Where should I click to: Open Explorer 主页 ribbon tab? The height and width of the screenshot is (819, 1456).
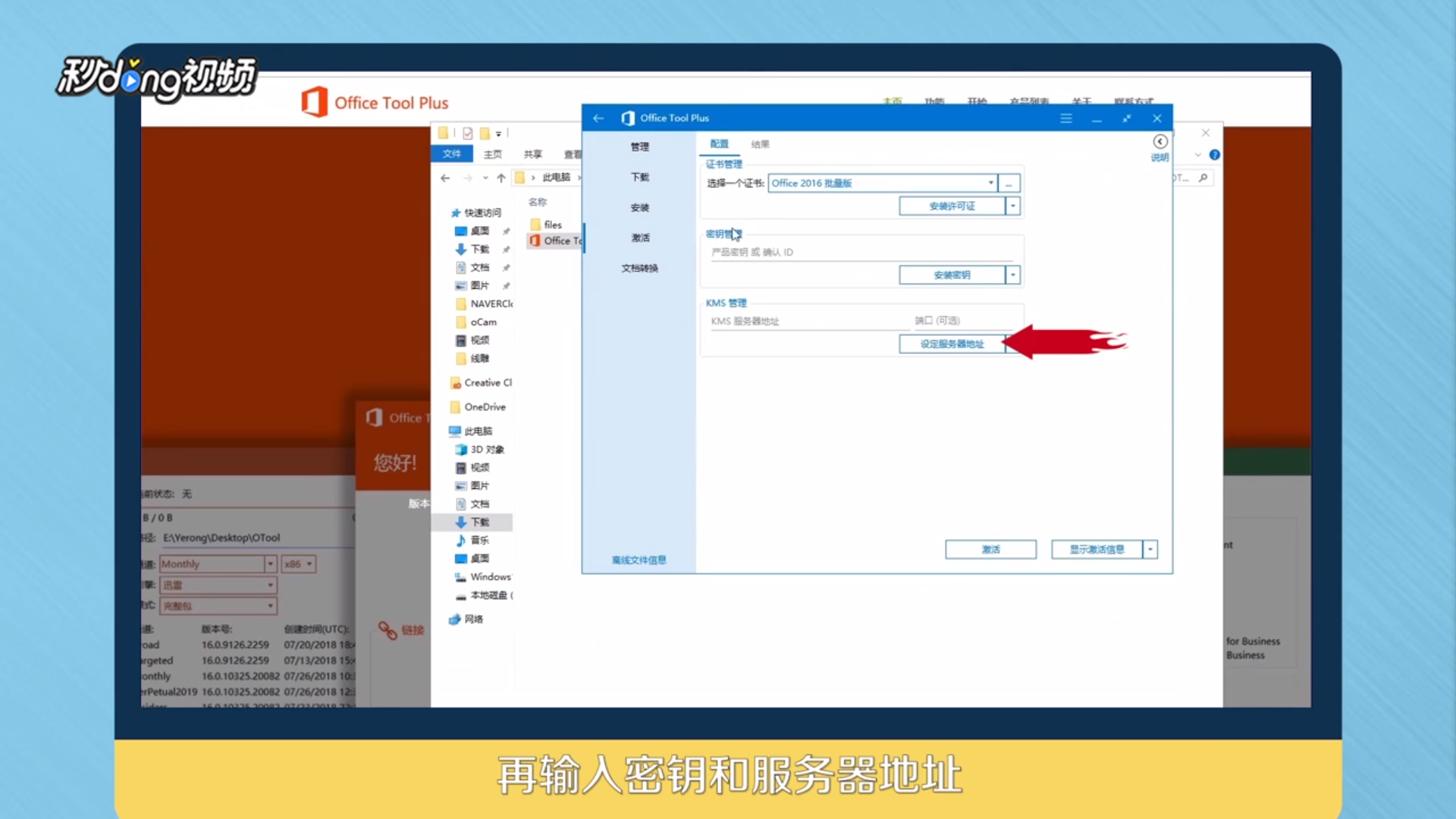[x=493, y=154]
